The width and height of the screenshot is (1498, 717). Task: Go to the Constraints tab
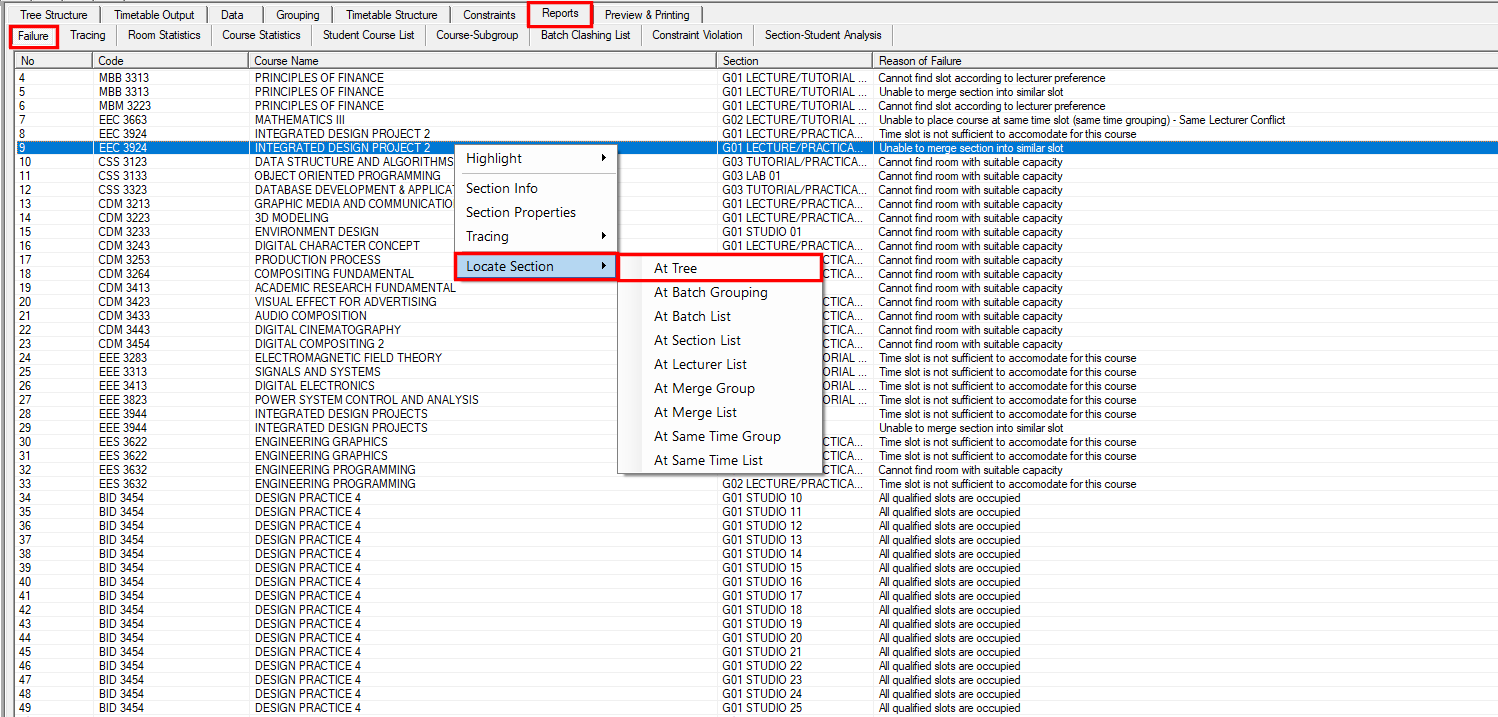coord(489,15)
